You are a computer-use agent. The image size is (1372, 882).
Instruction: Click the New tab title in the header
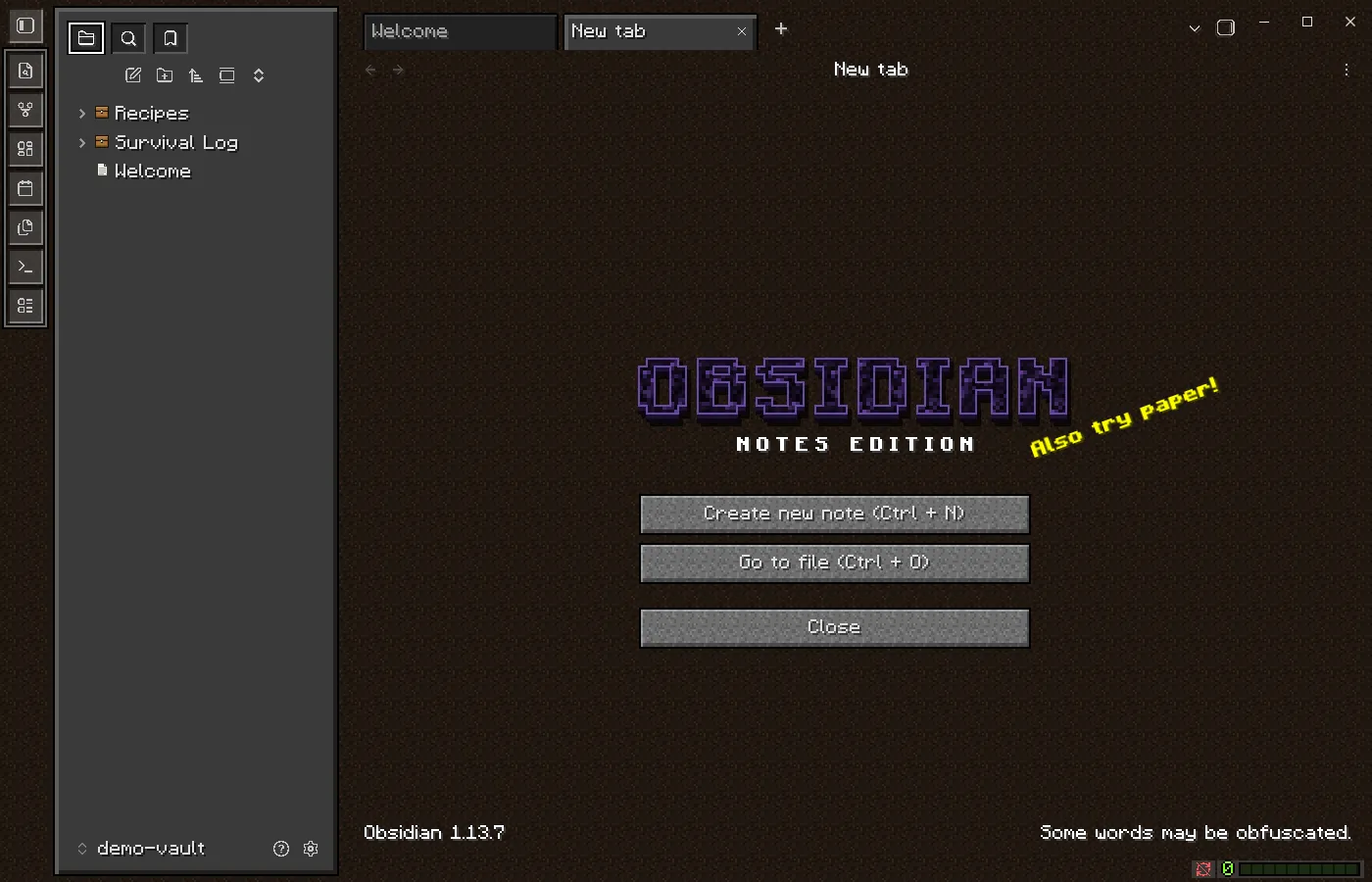pos(871,70)
